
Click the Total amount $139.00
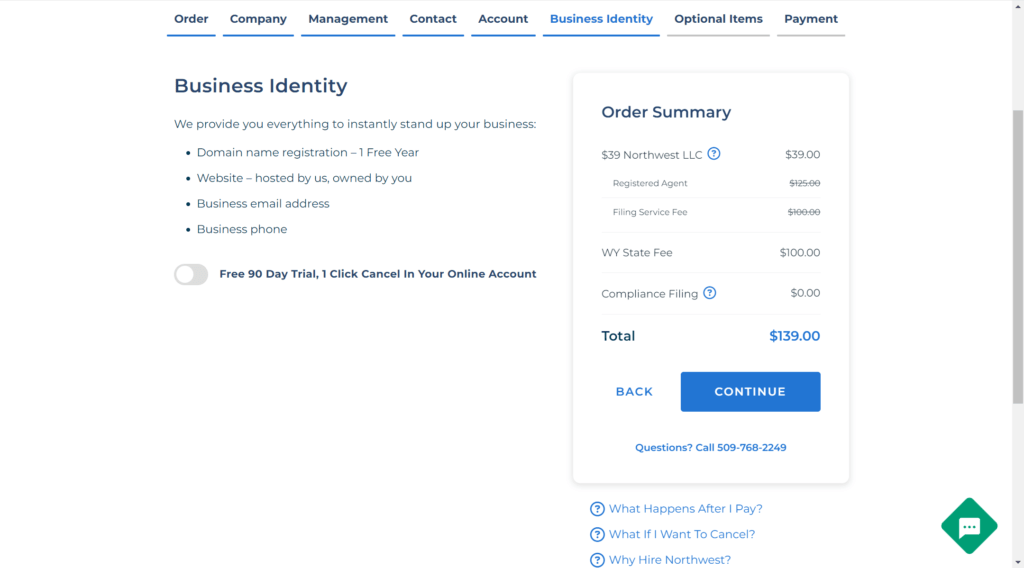tap(794, 336)
